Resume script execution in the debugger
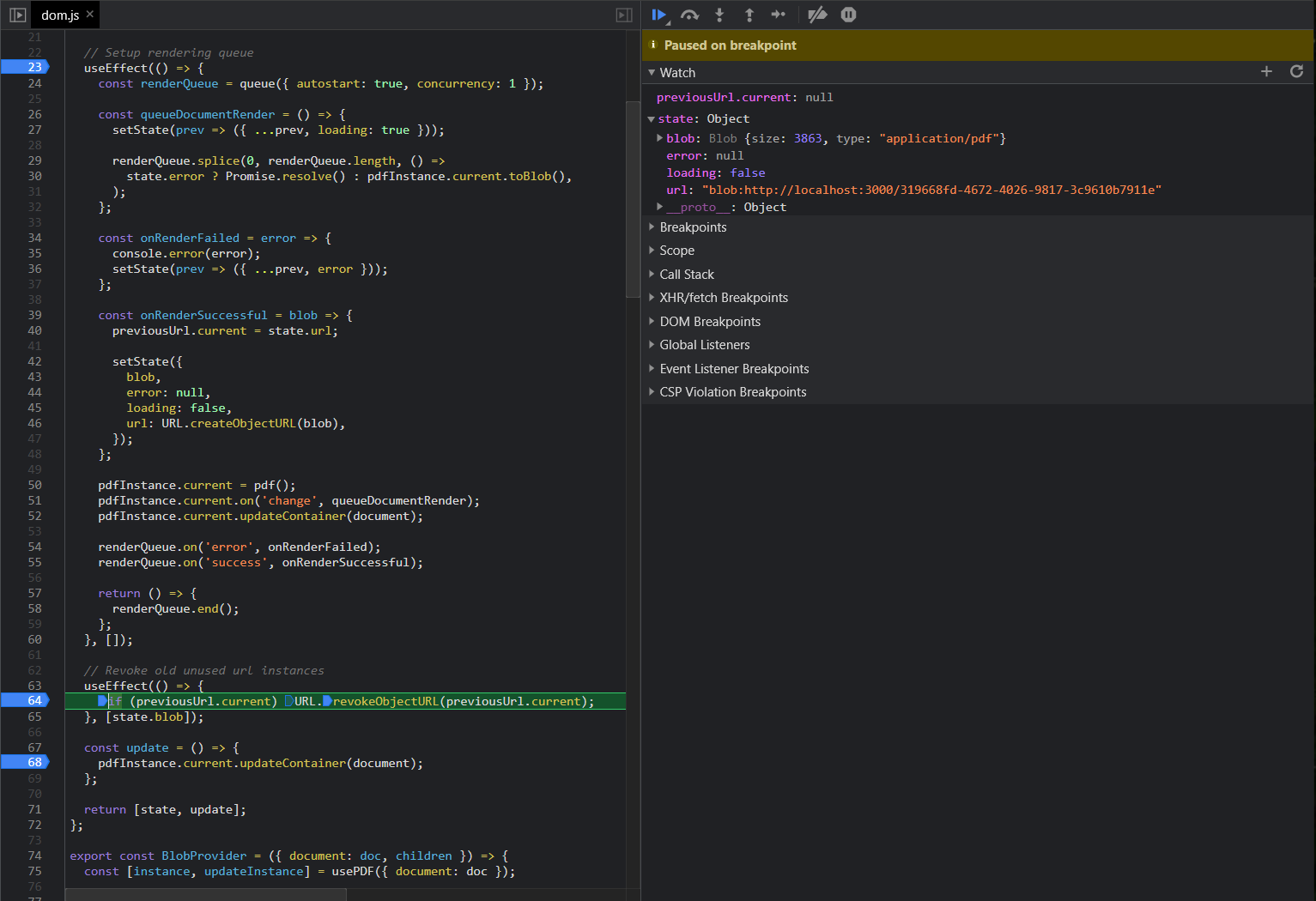The height and width of the screenshot is (901, 1316). [658, 15]
